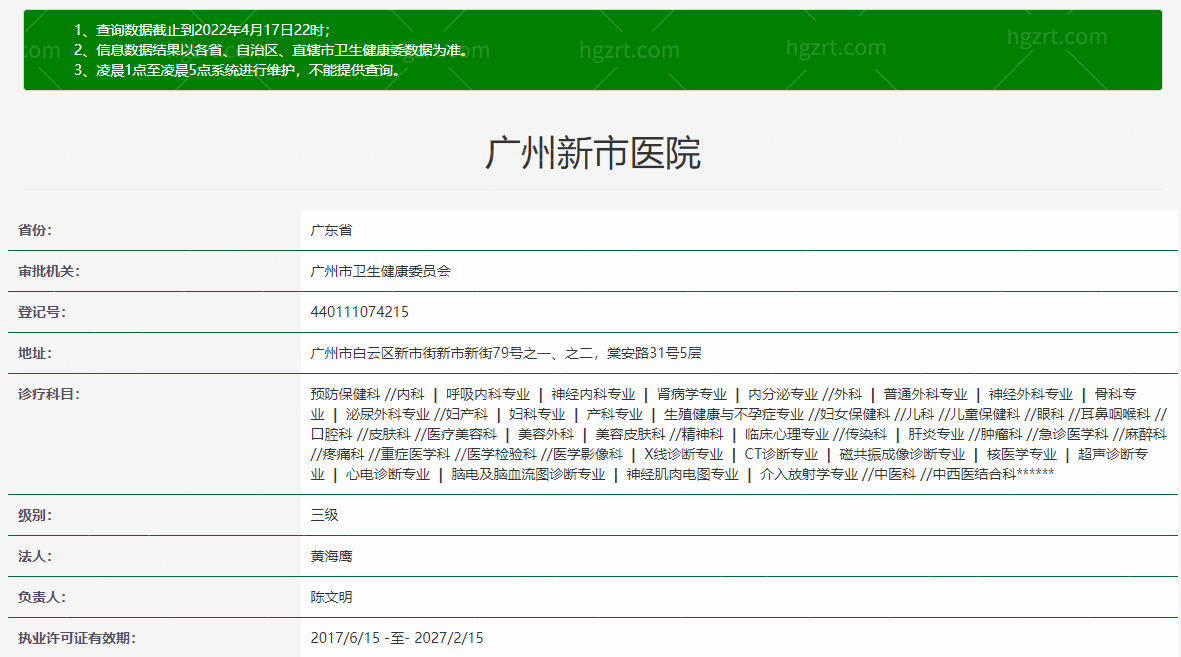The image size is (1181, 657).
Task: Click the registration number 440111074215
Action: (359, 312)
